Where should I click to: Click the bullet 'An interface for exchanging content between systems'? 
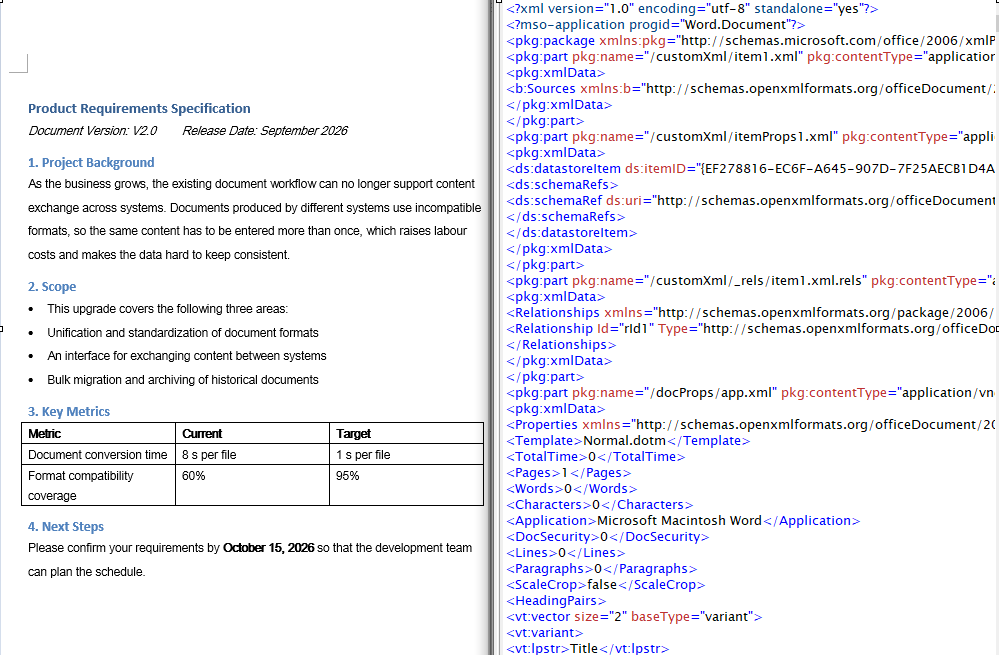187,356
